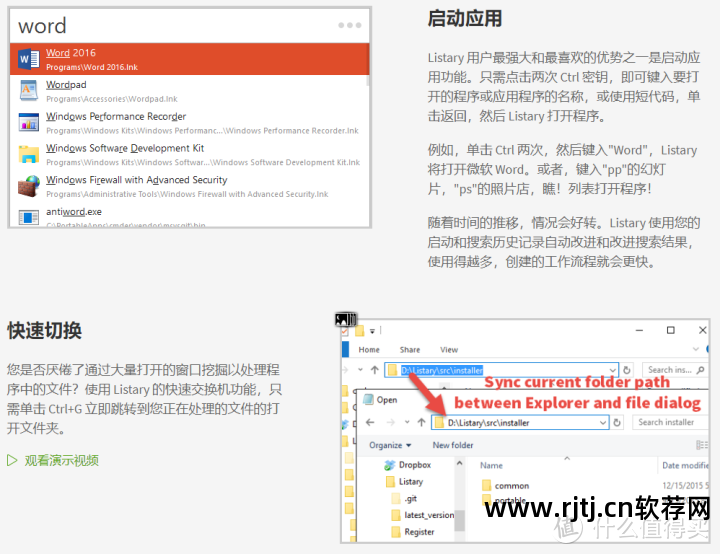Click the tree pane scroll up arrow
720x554 pixels.
pyautogui.click(x=459, y=464)
